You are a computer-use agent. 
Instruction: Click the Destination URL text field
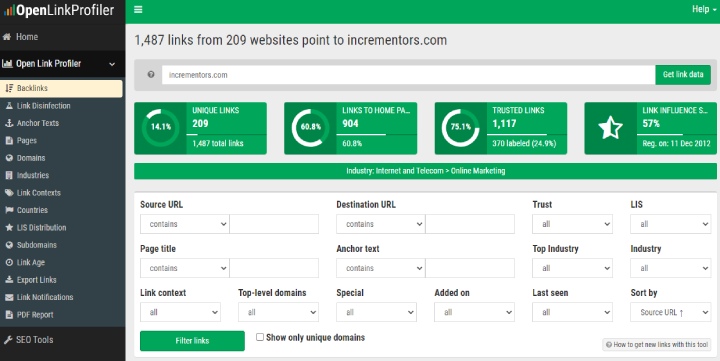[470, 224]
